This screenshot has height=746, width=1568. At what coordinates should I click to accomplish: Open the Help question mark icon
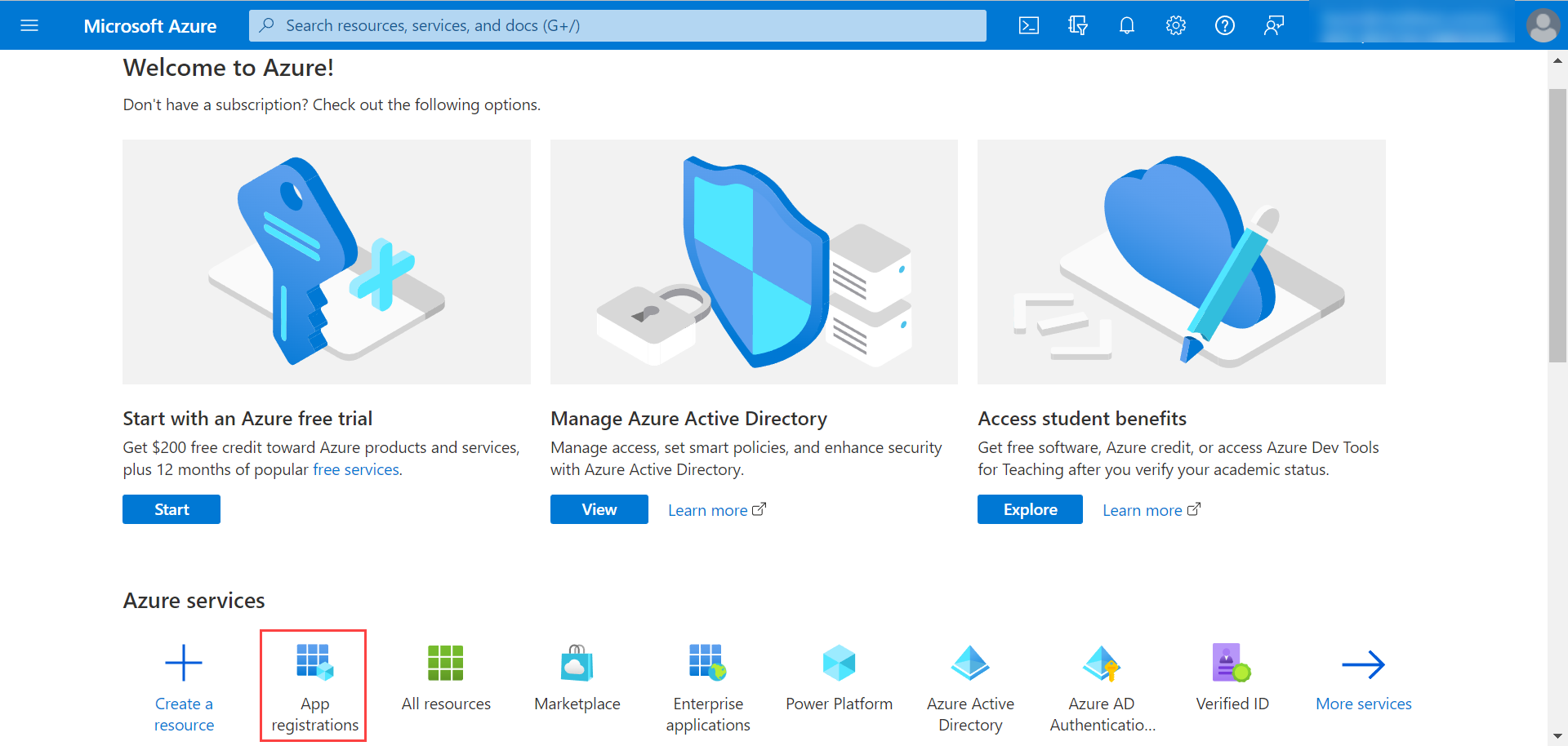click(1225, 25)
